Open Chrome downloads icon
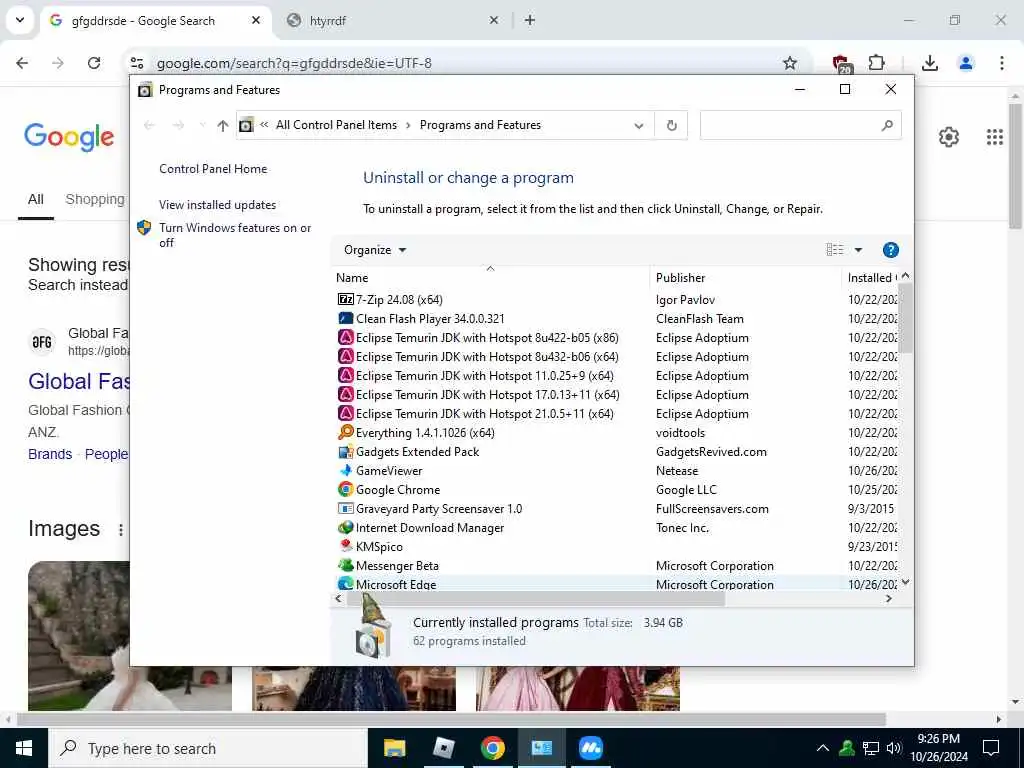Screen dimensions: 1024x768 (x=929, y=63)
